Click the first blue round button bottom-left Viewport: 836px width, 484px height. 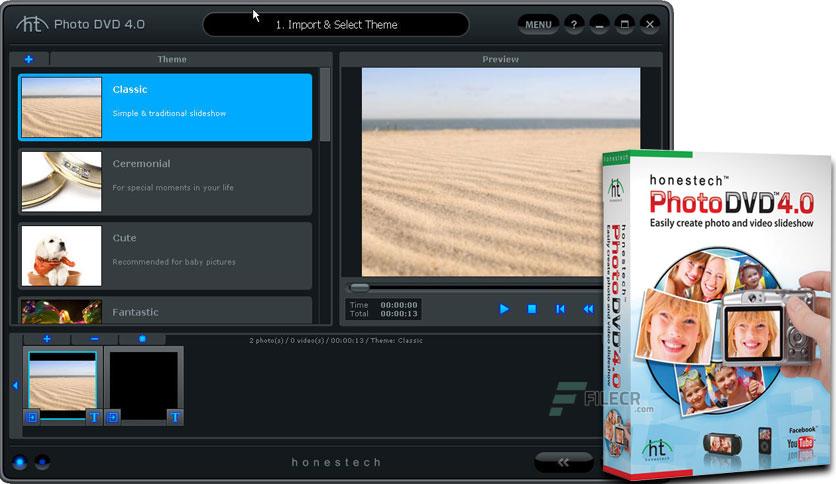pos(20,462)
